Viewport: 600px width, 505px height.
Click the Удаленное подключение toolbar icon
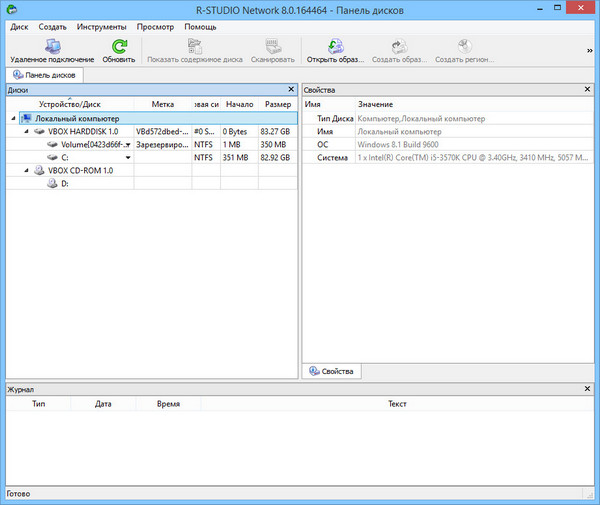[x=51, y=46]
